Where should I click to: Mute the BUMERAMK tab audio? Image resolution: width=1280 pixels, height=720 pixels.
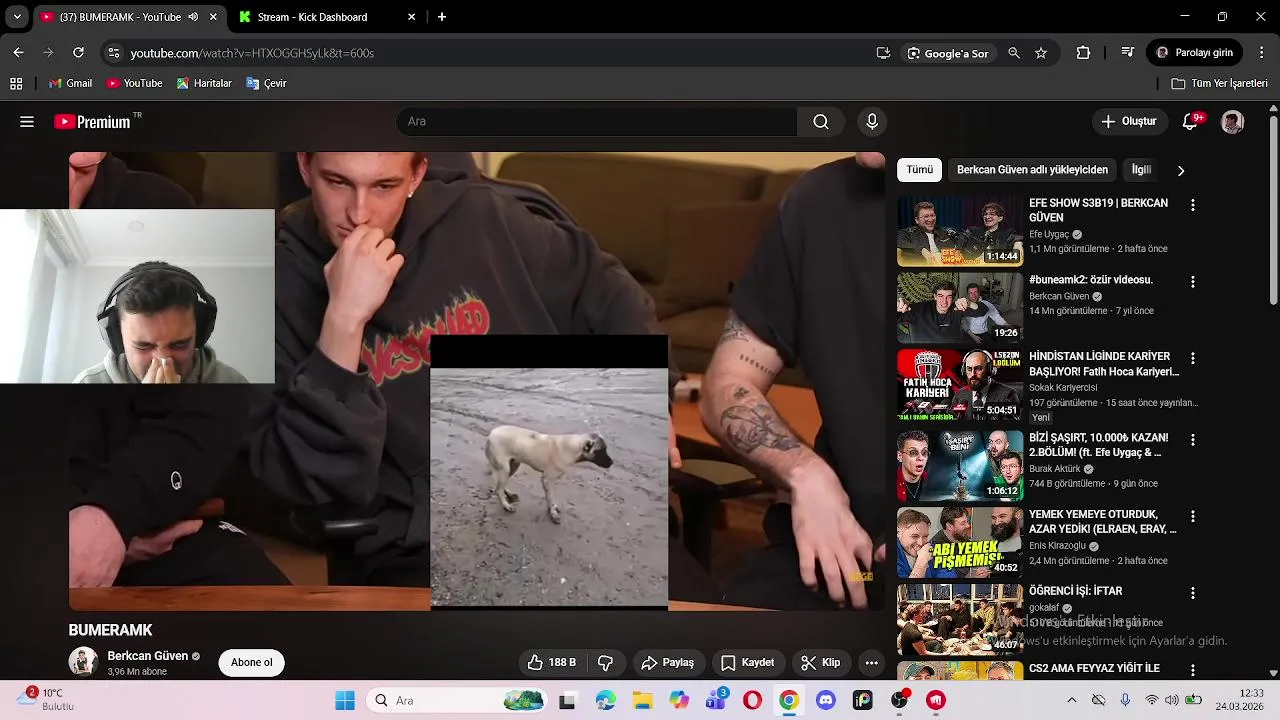tap(193, 17)
